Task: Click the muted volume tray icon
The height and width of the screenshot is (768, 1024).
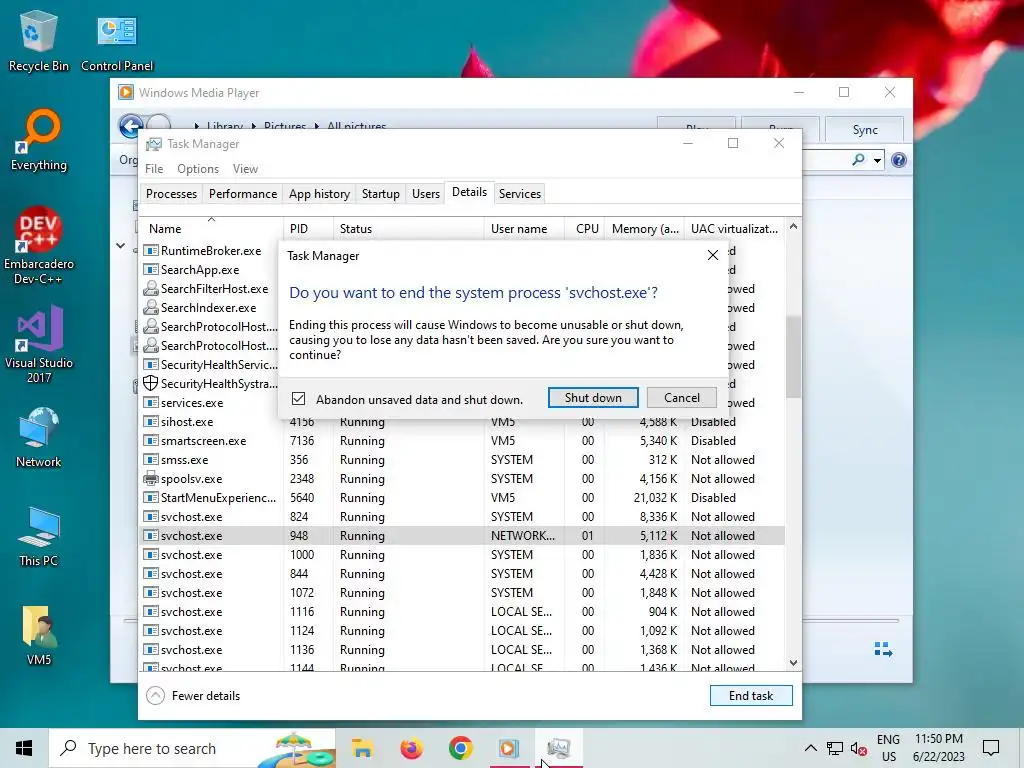Action: coord(859,748)
